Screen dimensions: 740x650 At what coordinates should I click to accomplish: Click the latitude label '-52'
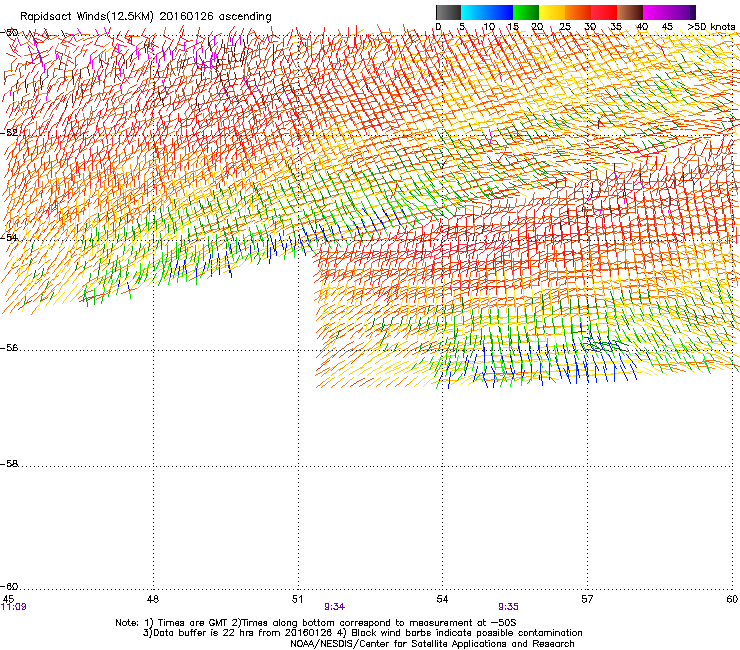click(x=9, y=133)
